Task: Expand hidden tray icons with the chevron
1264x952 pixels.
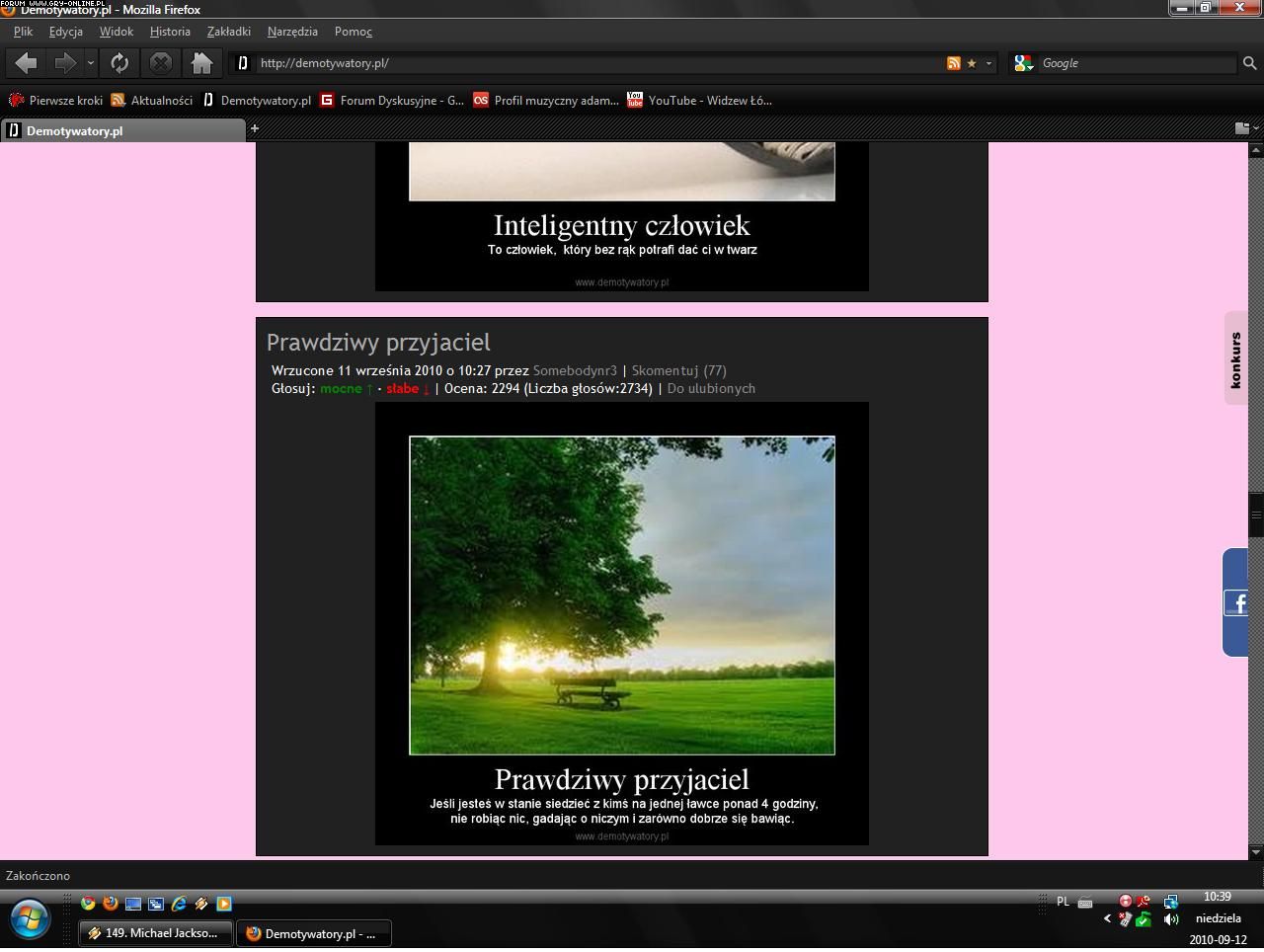Action: [x=1107, y=919]
